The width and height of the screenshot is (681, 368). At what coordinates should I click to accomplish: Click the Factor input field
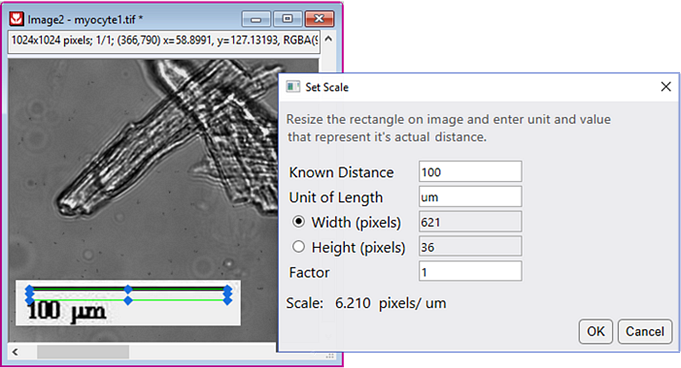470,272
